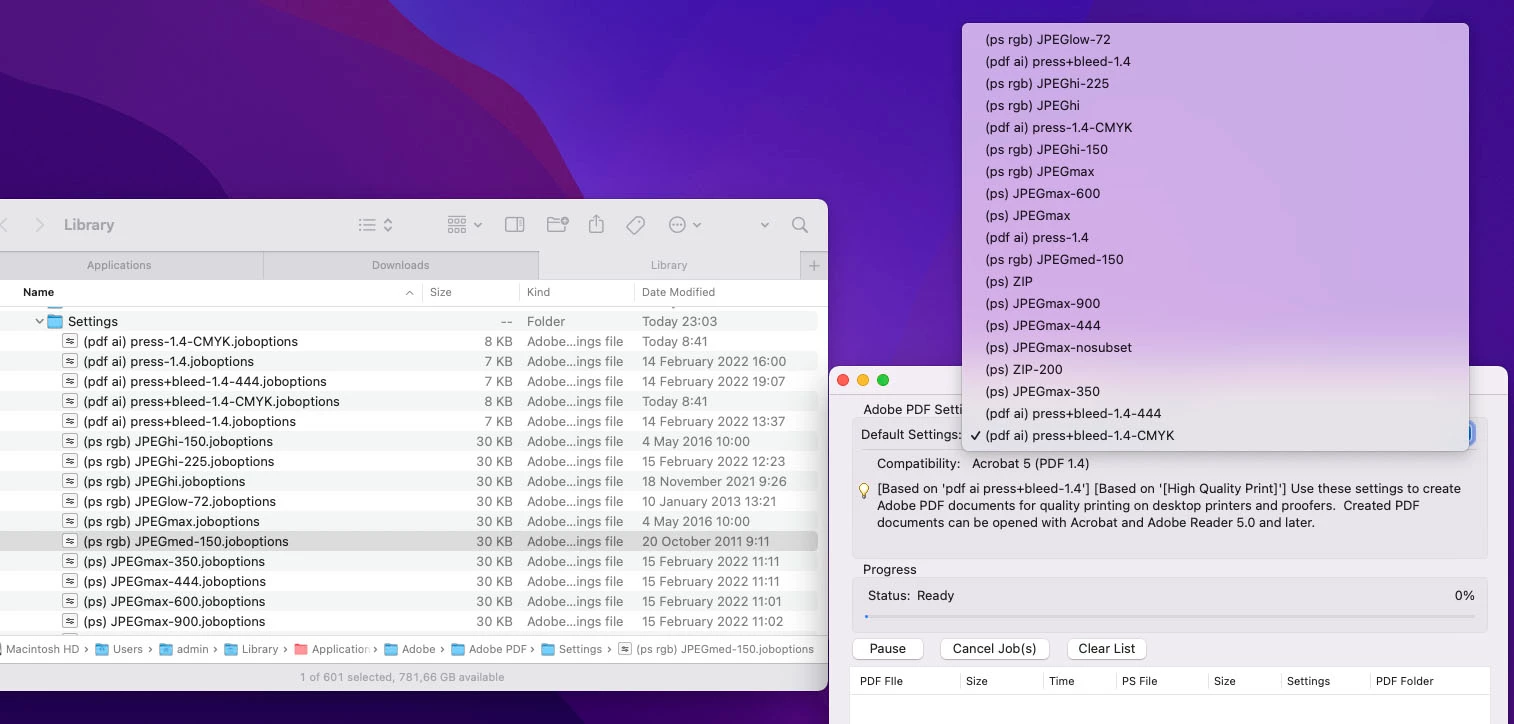
Task: Click icon of (ps rgb) JPEGhi-225.joboptions
Action: coord(70,461)
